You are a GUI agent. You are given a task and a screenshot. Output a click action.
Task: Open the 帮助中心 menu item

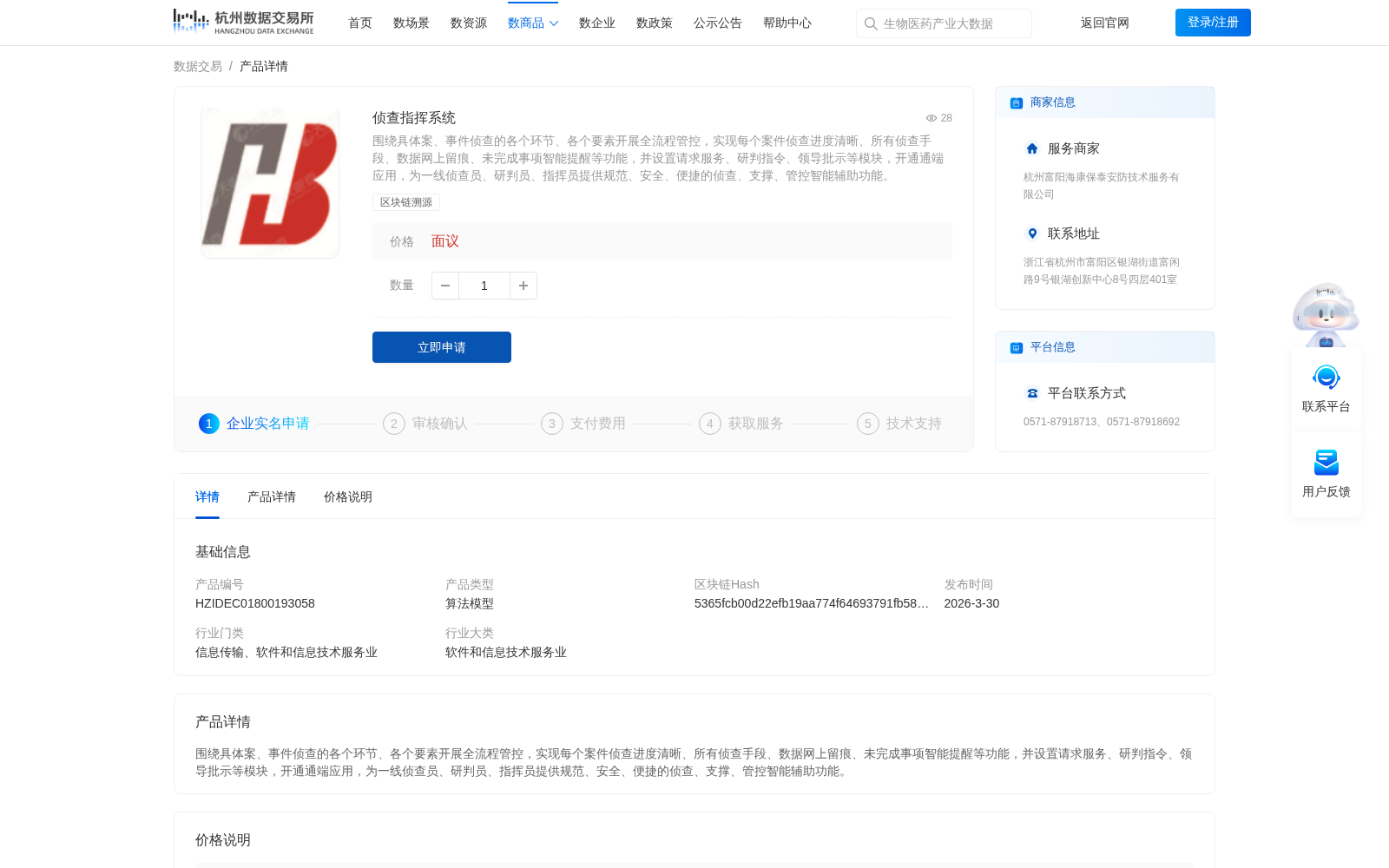pyautogui.click(x=787, y=23)
